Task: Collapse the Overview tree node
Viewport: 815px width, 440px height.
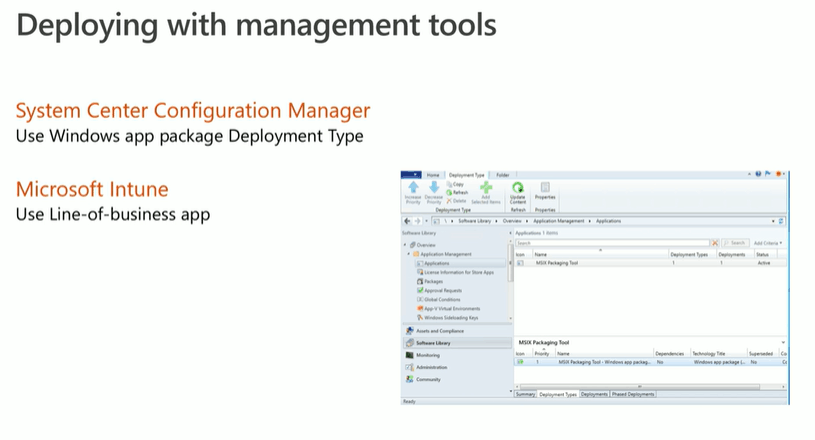Action: [x=405, y=245]
